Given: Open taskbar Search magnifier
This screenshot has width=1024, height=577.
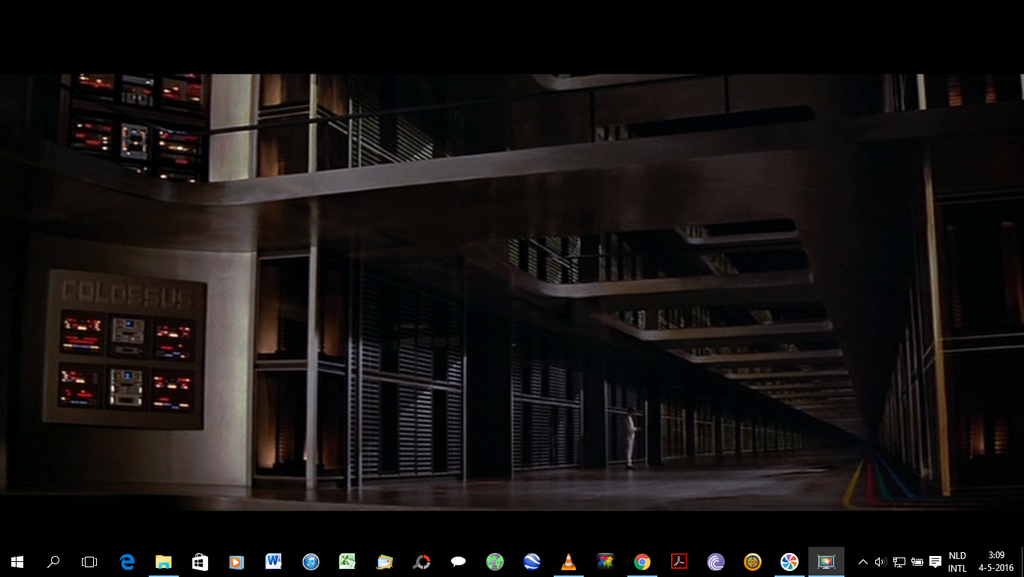Looking at the screenshot, I should [x=54, y=561].
